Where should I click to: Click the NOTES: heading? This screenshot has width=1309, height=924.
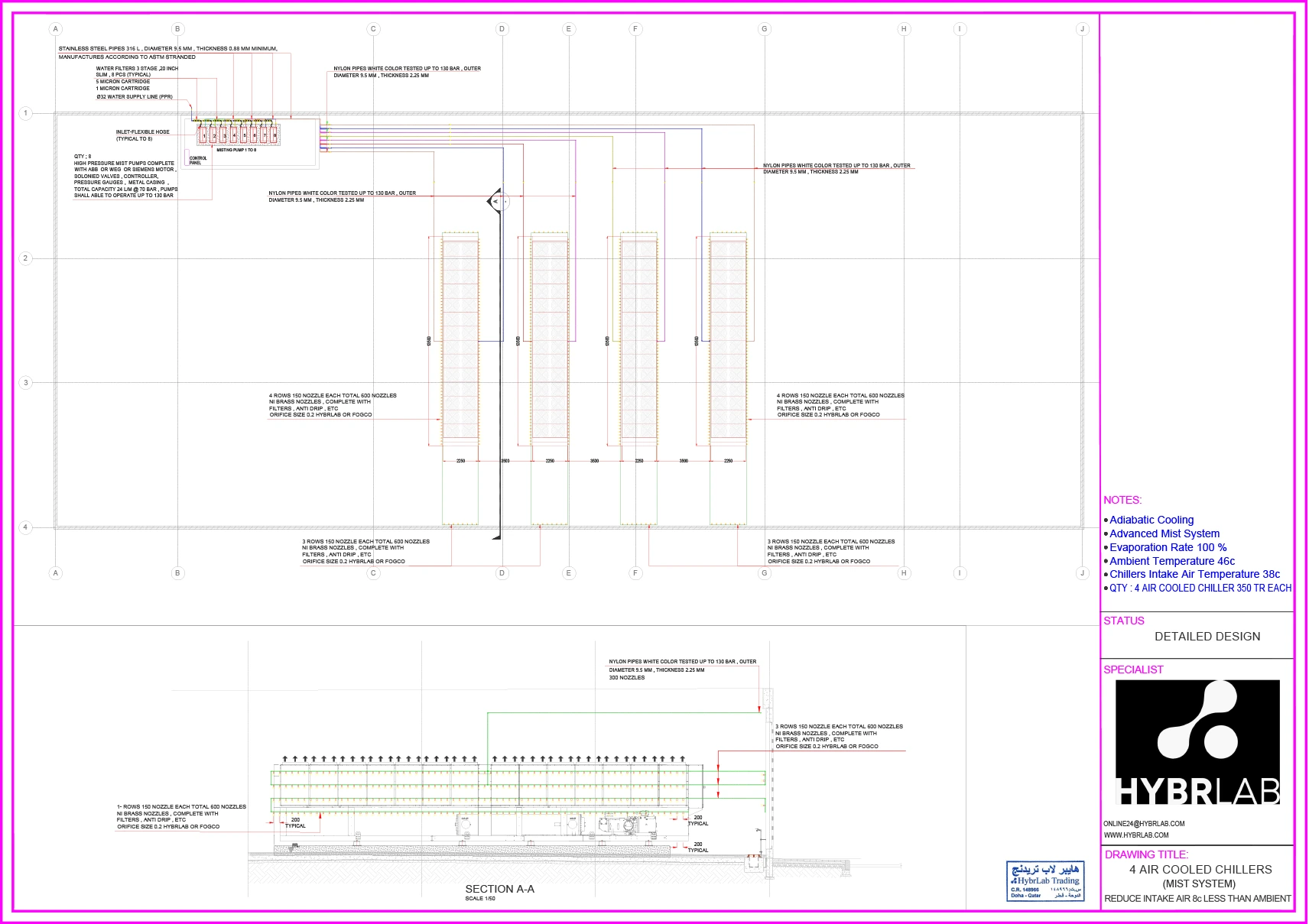click(x=1122, y=500)
